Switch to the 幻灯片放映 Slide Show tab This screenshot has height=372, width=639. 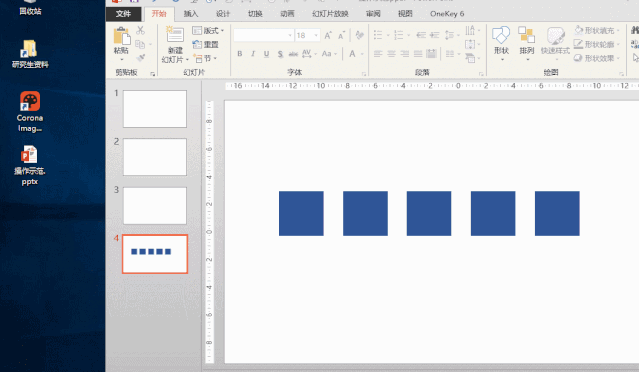(x=330, y=13)
